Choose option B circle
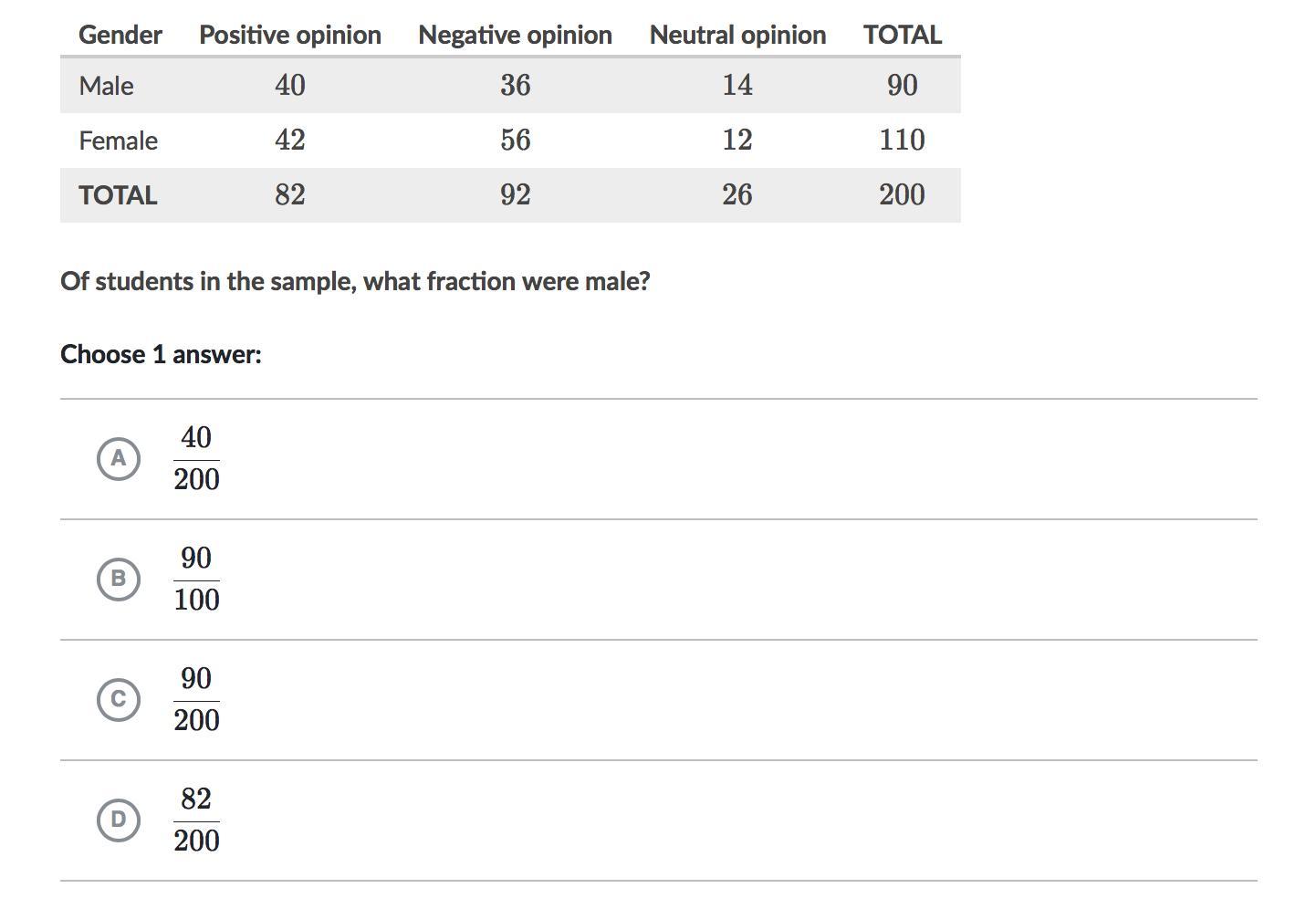1316x909 pixels. click(119, 579)
